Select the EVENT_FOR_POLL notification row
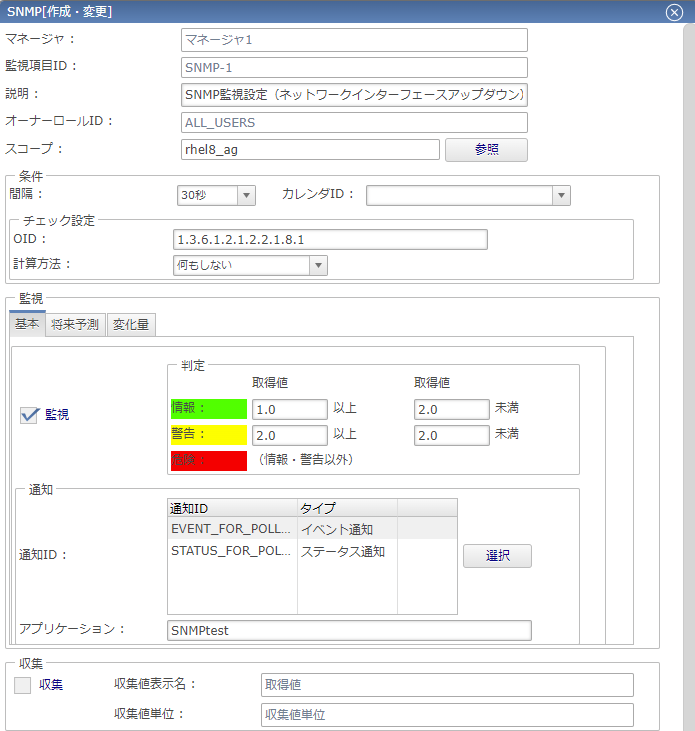Screen dimensions: 695x731 232,528
